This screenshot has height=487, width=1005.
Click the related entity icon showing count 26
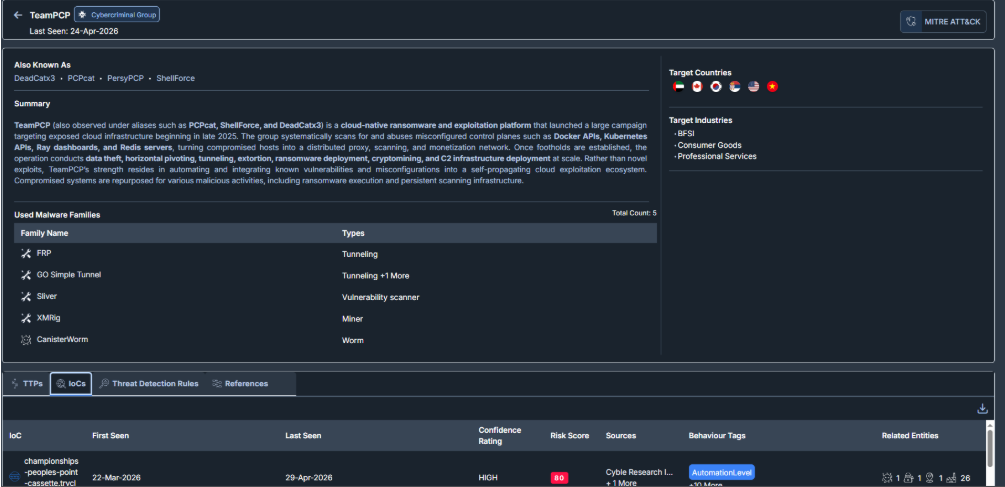(x=952, y=477)
